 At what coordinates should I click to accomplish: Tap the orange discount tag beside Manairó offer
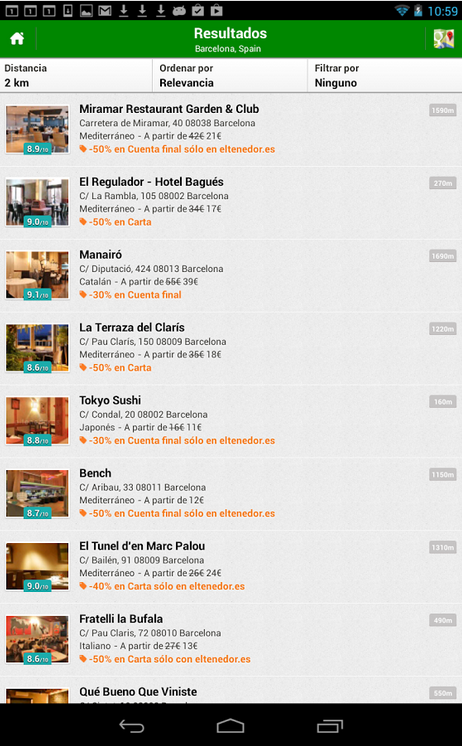83,294
